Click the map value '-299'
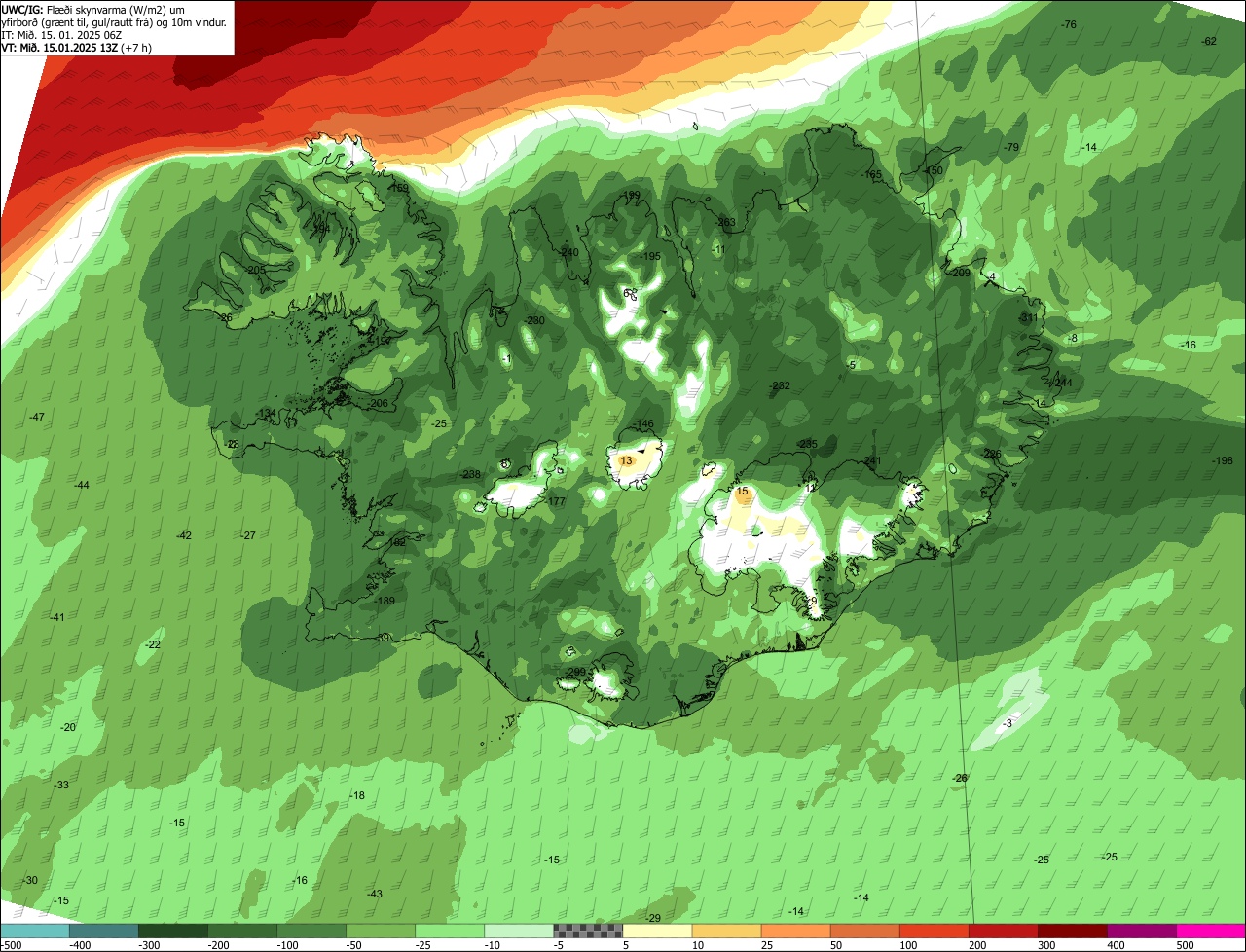Viewport: 1246px width, 952px height. [575, 672]
